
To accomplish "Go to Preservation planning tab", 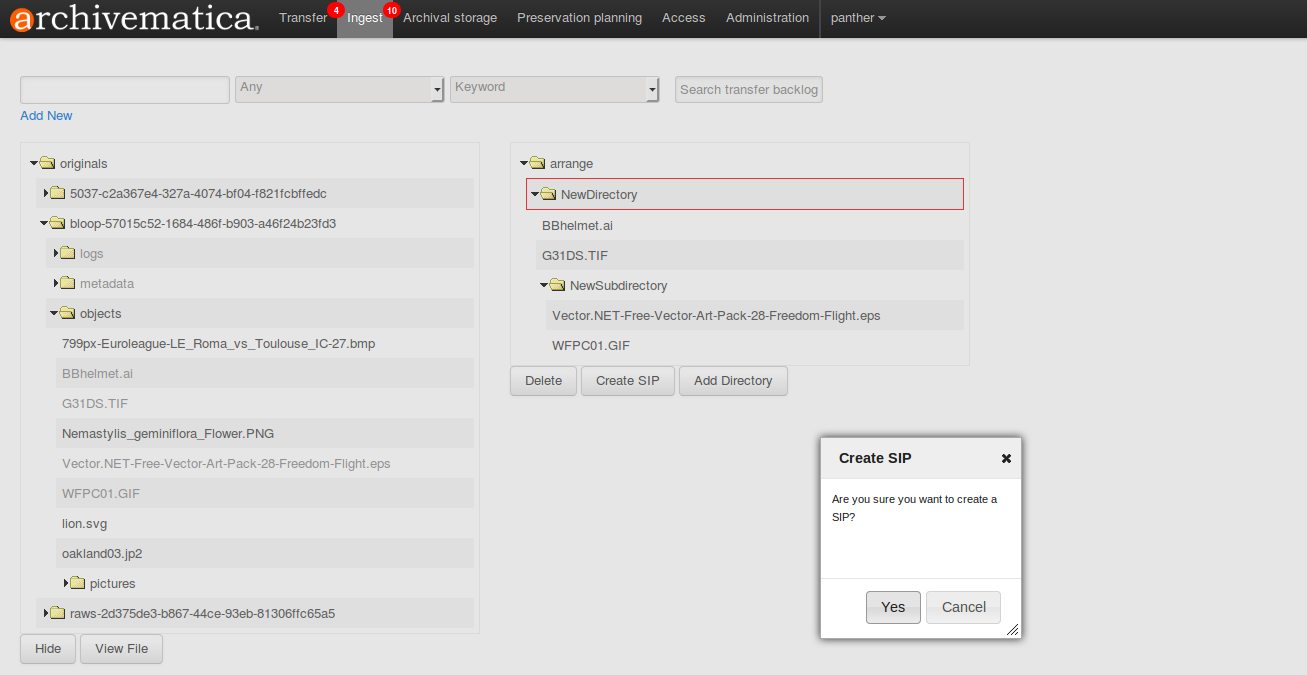I will click(579, 18).
